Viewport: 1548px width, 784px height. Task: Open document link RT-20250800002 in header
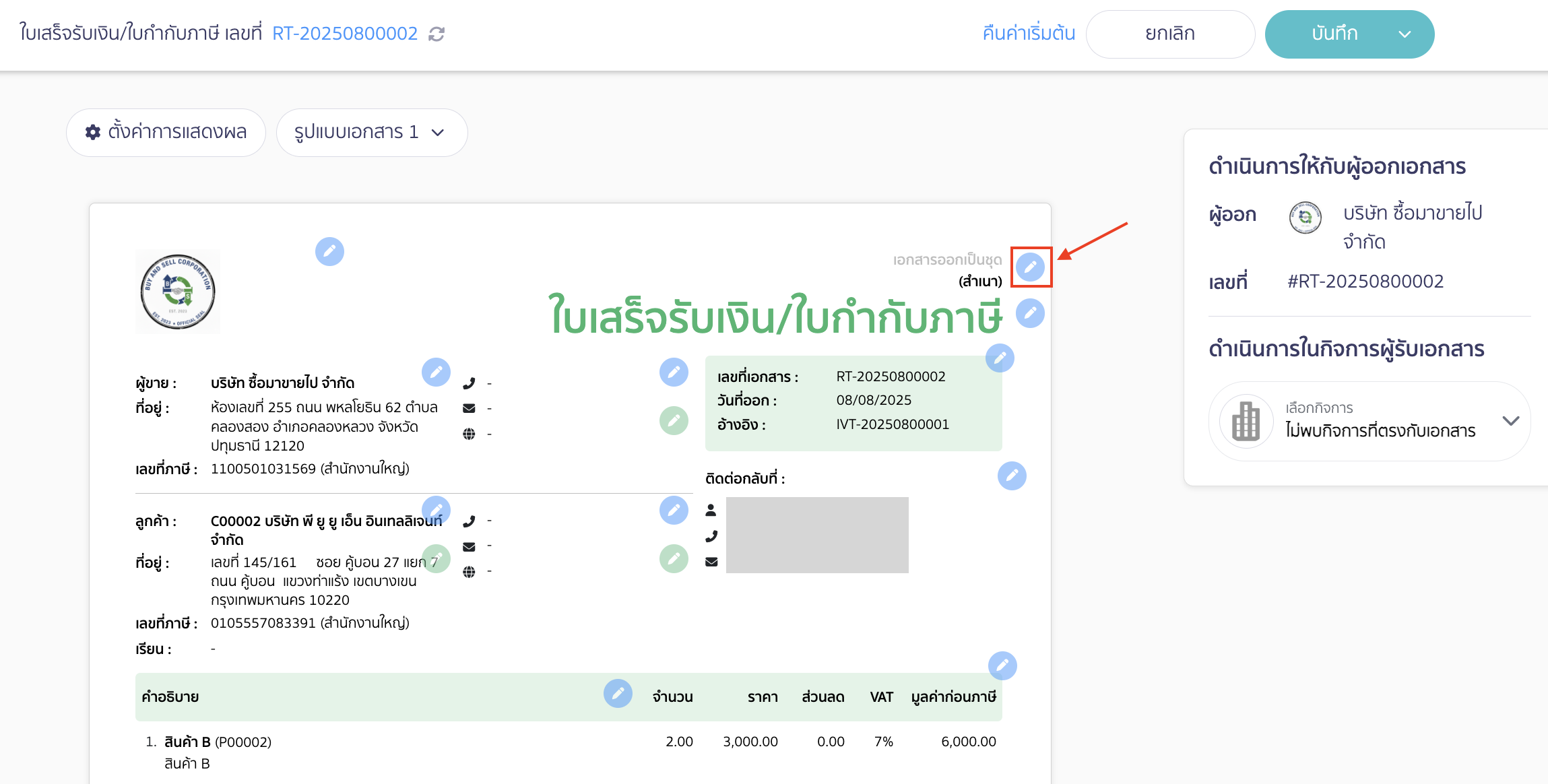coord(344,34)
